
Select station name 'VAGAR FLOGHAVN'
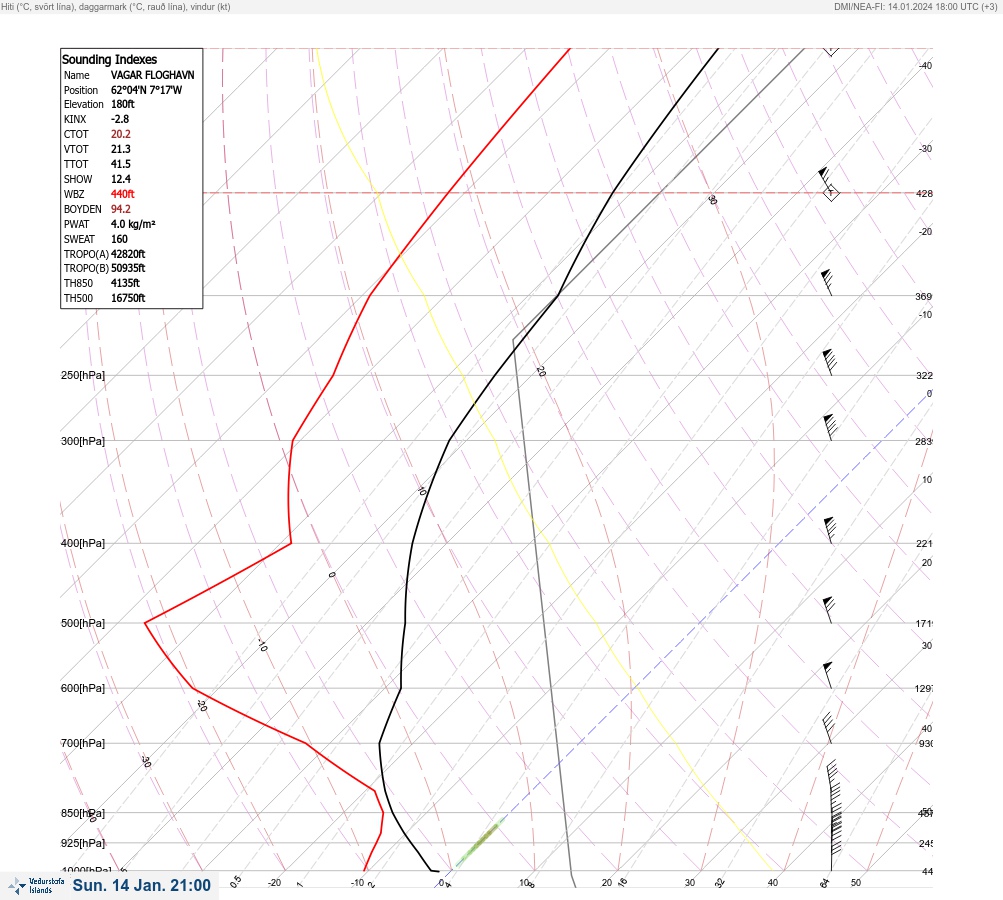point(152,75)
